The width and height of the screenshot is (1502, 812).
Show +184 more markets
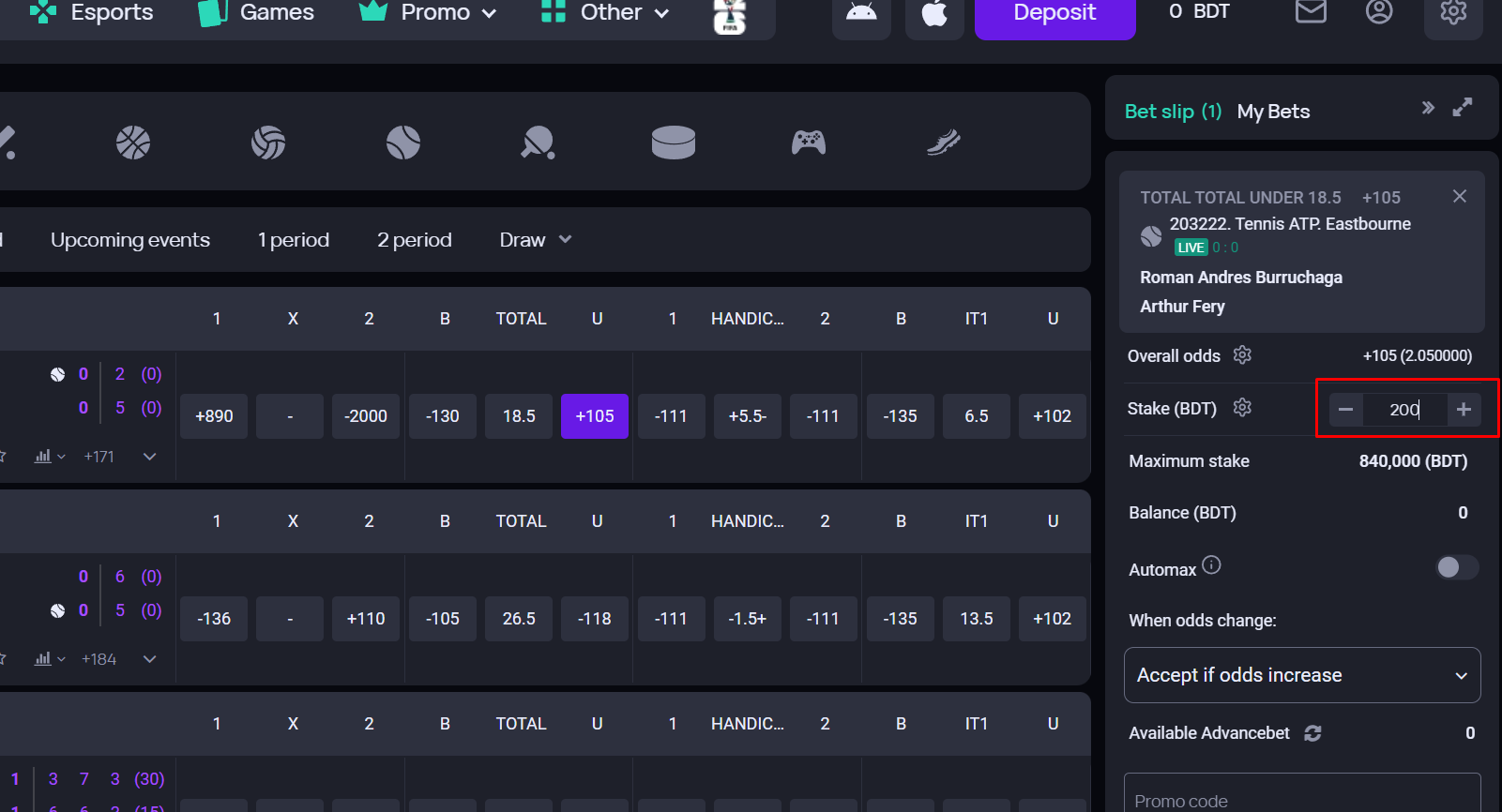99,659
